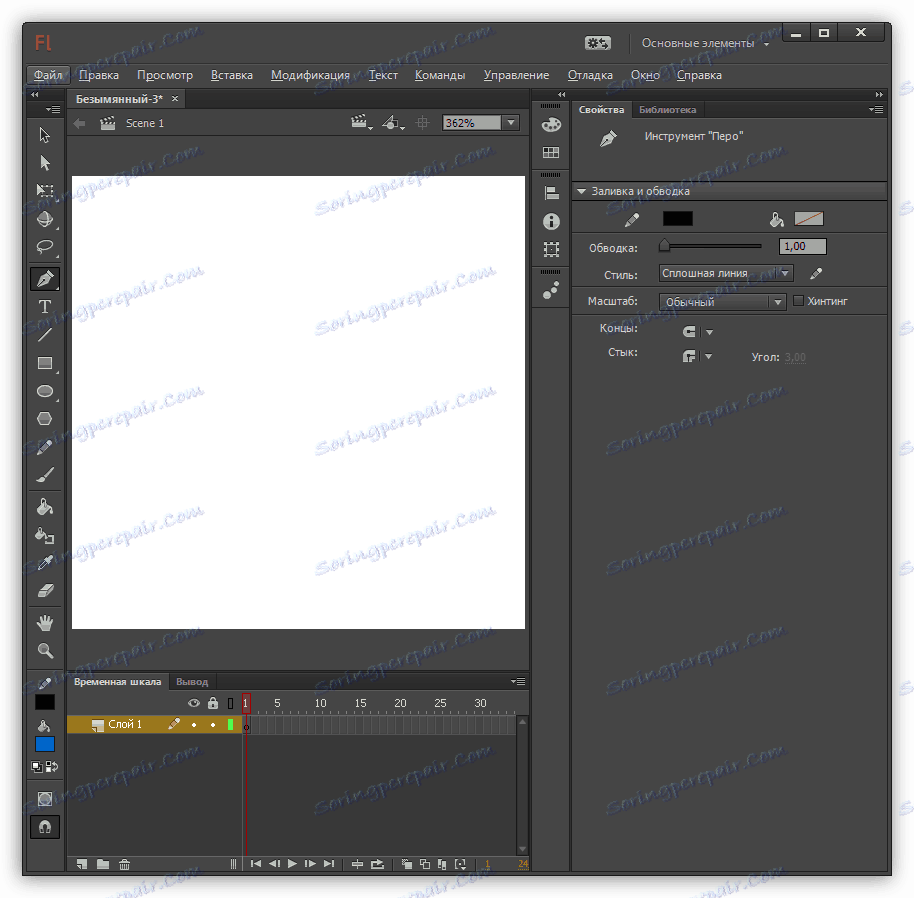Screen dimensions: 914x898
Task: Create a new layer button
Action: 82,864
